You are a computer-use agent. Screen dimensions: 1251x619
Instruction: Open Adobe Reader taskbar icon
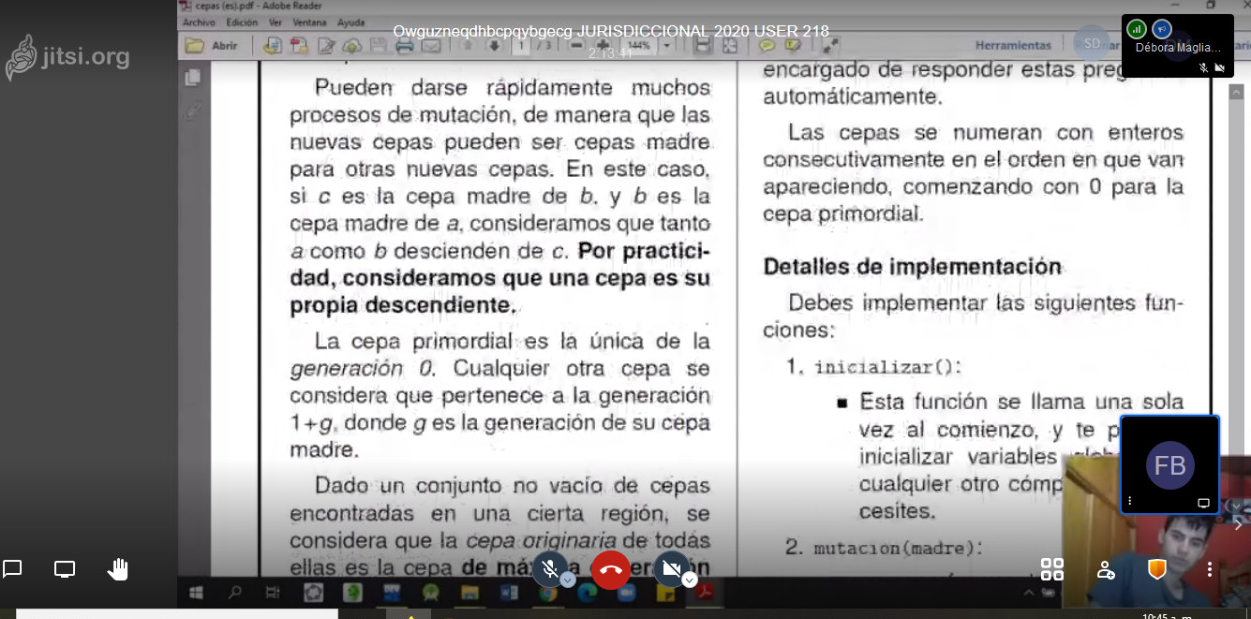(x=705, y=593)
